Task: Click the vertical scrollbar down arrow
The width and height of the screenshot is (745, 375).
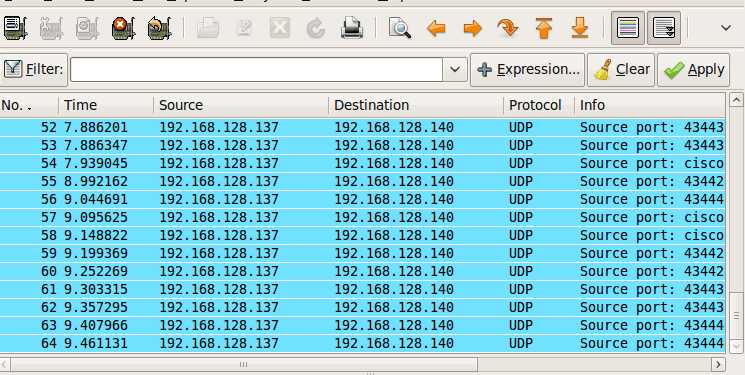Action: 736,346
